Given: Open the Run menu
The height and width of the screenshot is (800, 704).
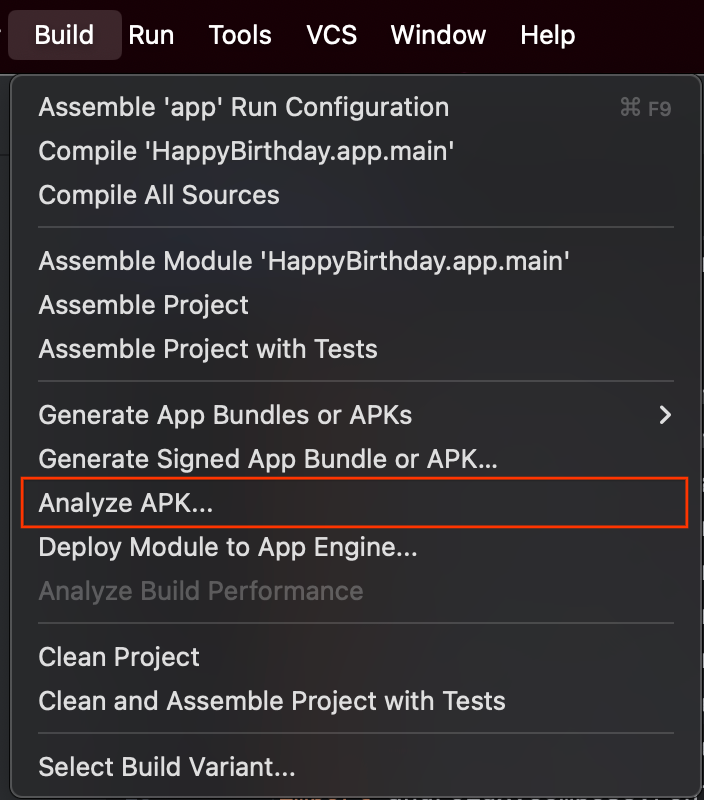Looking at the screenshot, I should [x=151, y=35].
